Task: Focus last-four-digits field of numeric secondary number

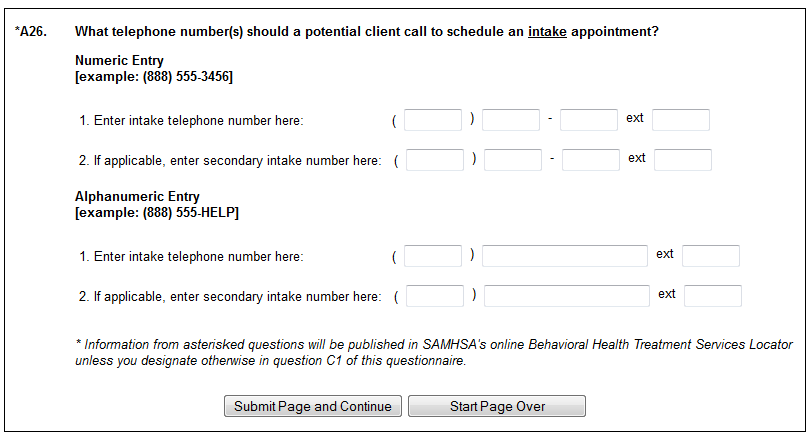Action: click(591, 160)
